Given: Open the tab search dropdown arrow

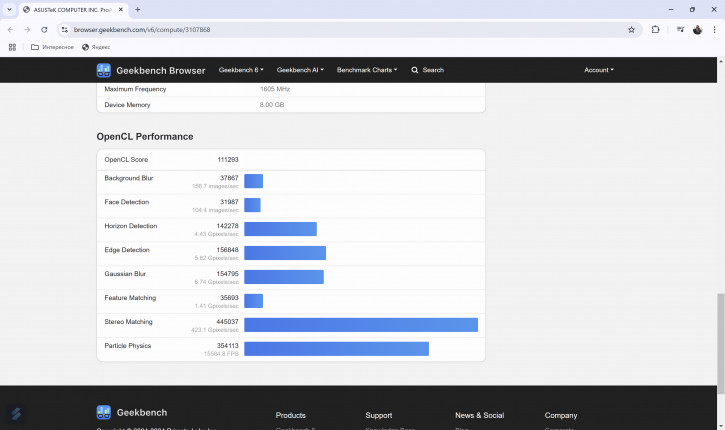Looking at the screenshot, I should coord(9,9).
